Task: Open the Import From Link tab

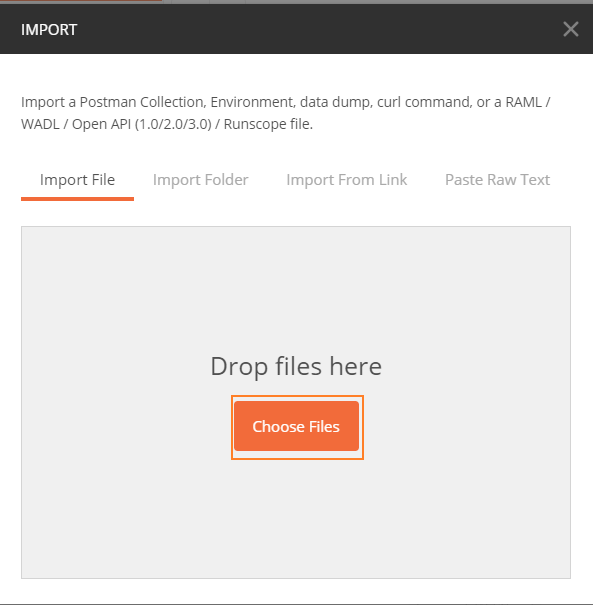Action: tap(346, 180)
